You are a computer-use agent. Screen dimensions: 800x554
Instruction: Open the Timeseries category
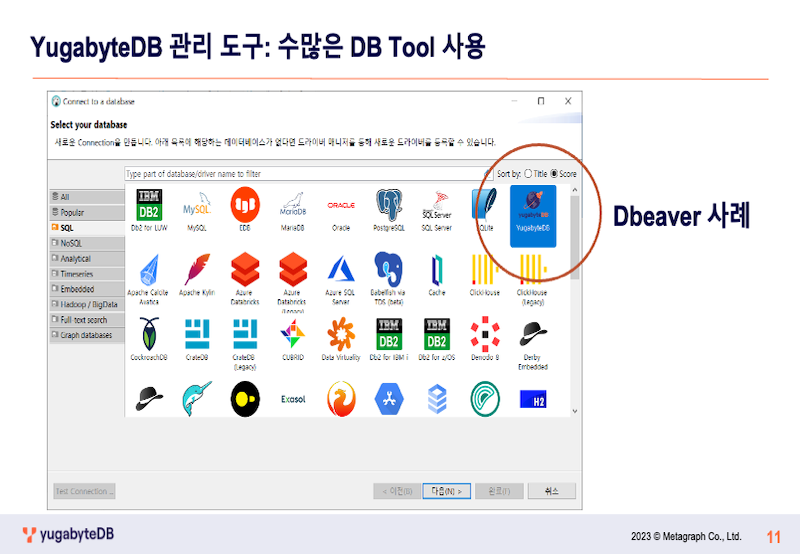pos(87,273)
